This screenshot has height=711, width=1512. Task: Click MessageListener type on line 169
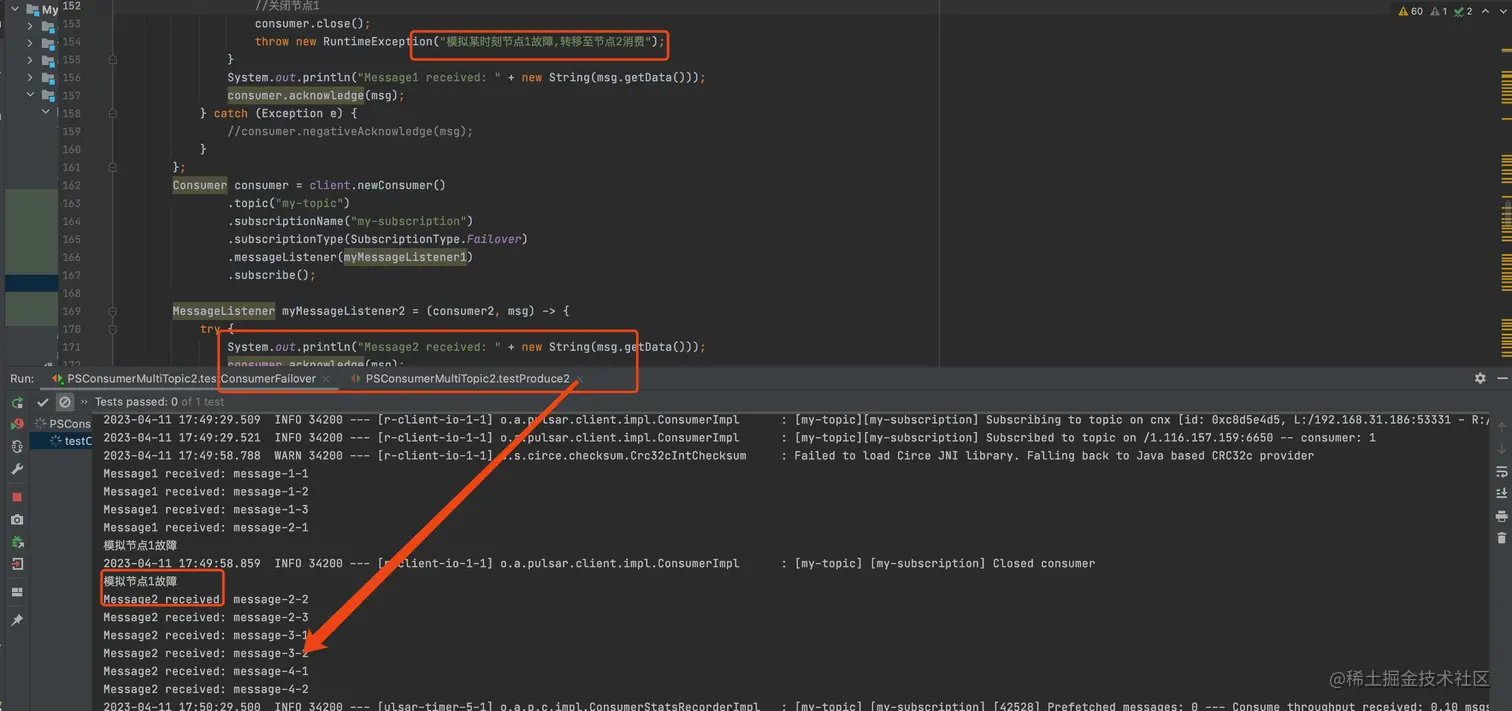[223, 311]
